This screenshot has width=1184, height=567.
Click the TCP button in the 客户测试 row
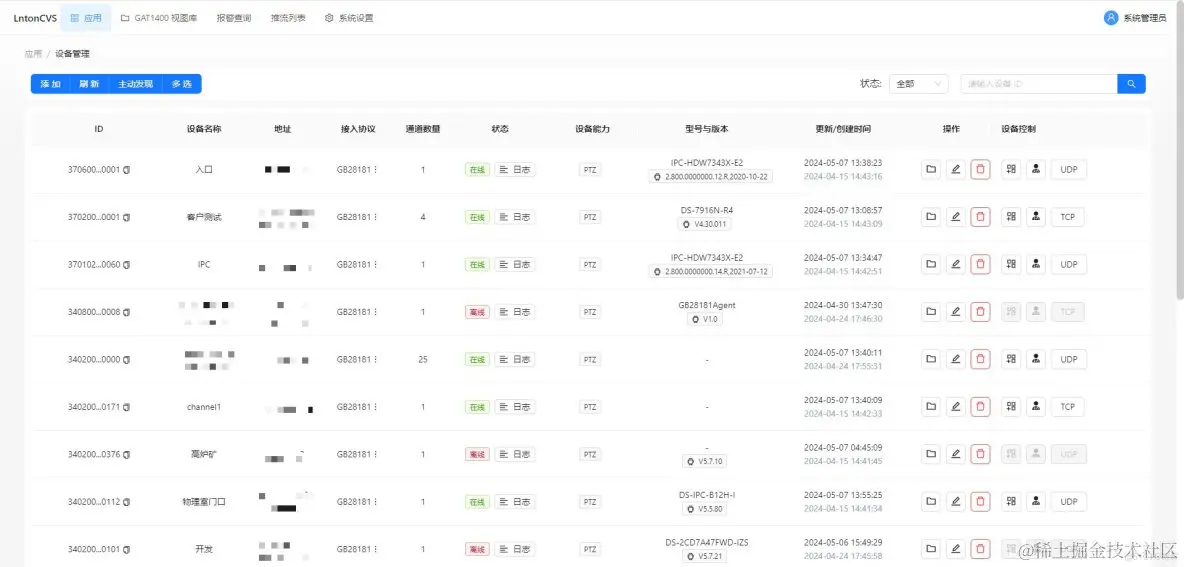(x=1067, y=217)
